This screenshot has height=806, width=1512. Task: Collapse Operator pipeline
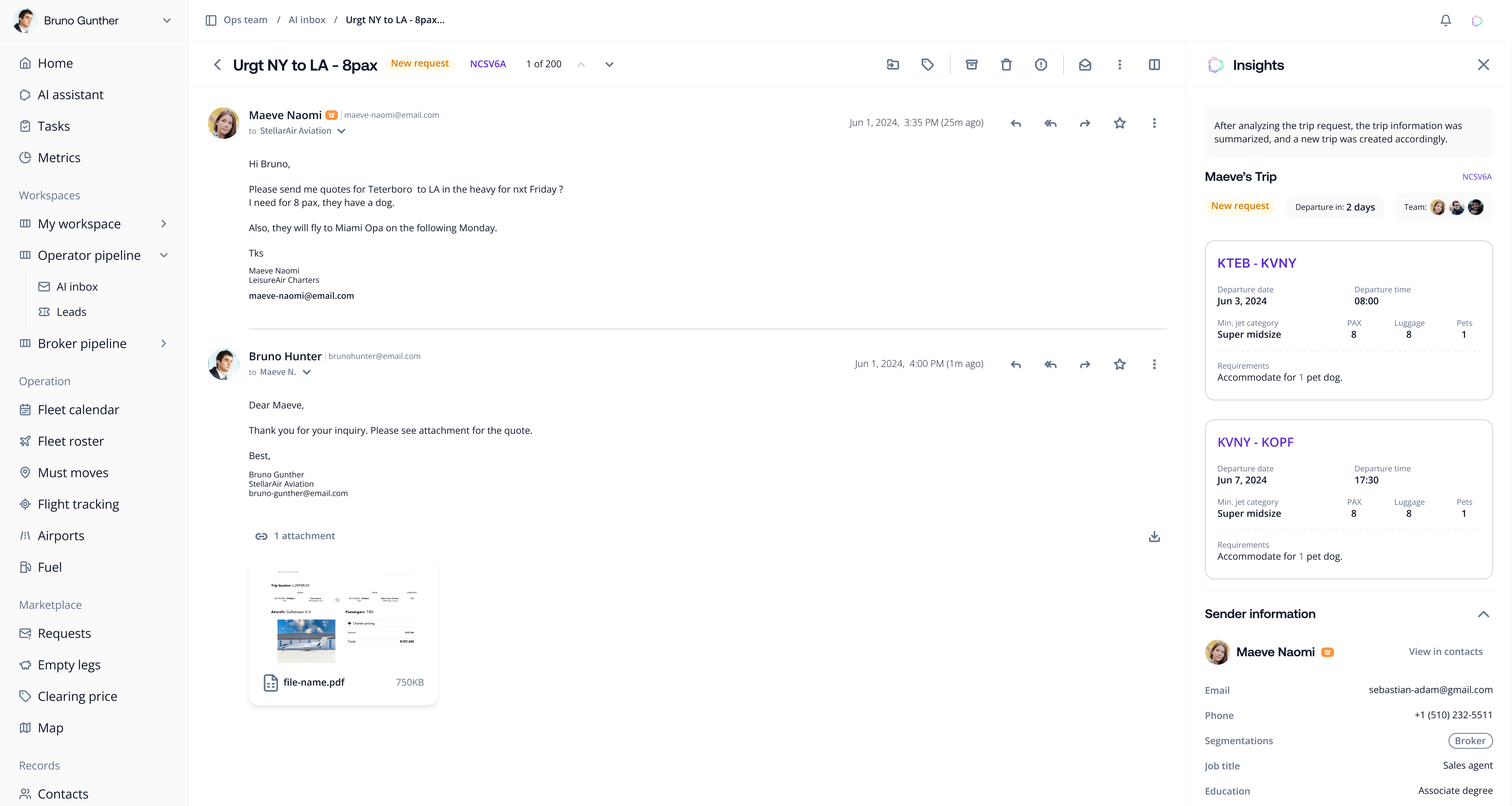coord(164,255)
